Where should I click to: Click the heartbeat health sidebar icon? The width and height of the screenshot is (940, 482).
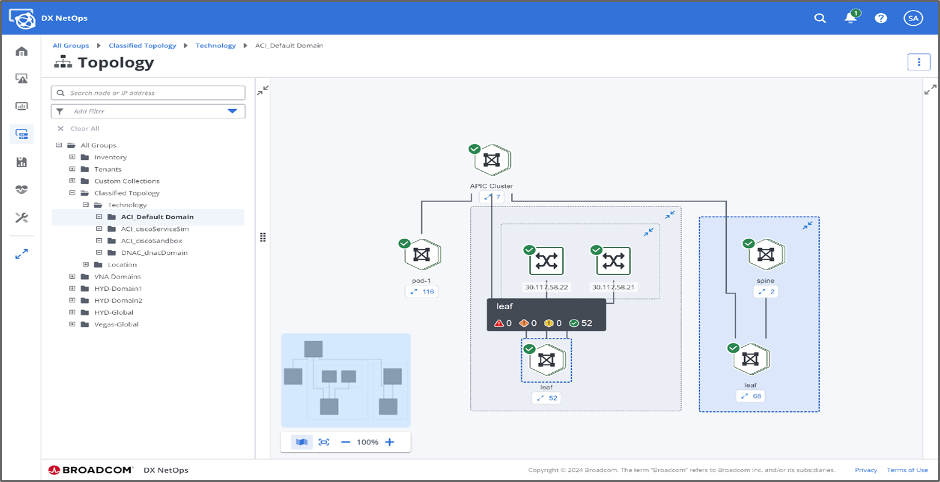coord(21,189)
